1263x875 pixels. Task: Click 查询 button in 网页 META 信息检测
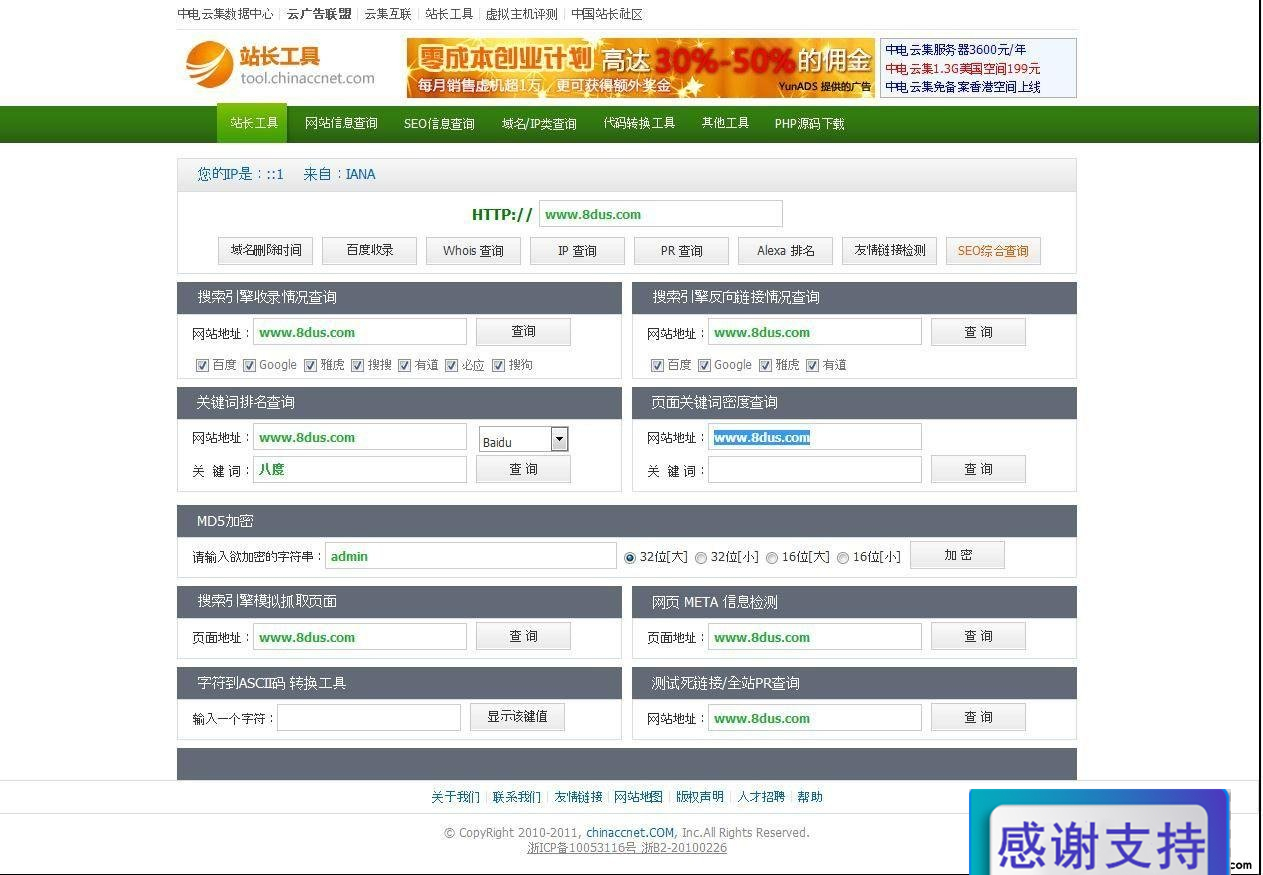tap(978, 636)
